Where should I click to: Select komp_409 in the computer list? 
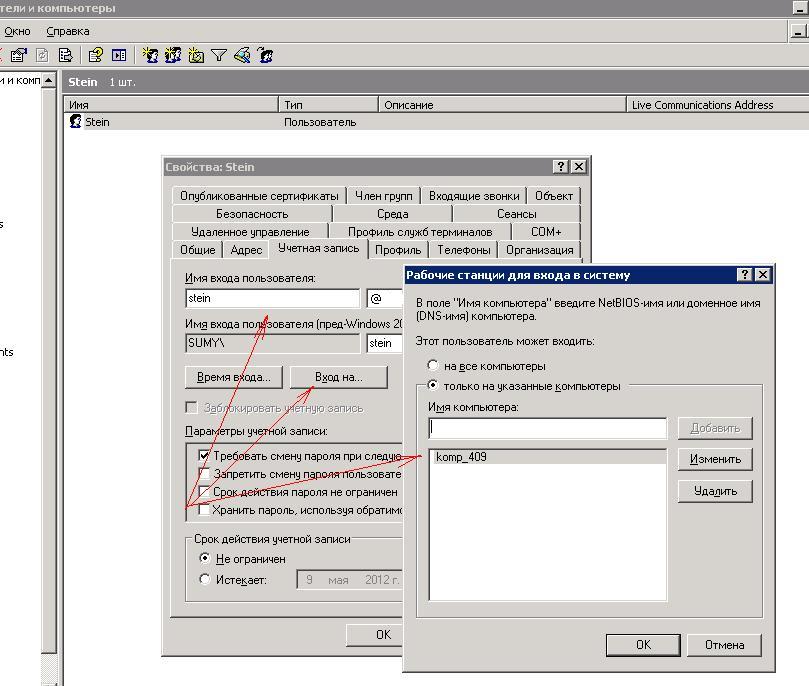pyautogui.click(x=462, y=457)
